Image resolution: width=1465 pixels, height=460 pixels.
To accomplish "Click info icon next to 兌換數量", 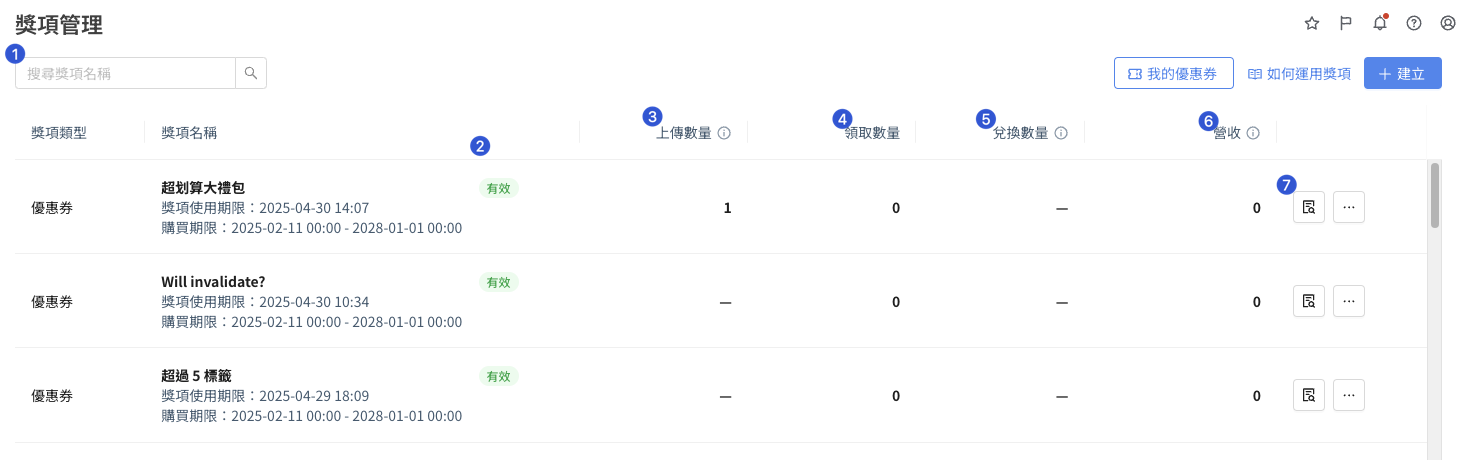I will pos(1061,133).
